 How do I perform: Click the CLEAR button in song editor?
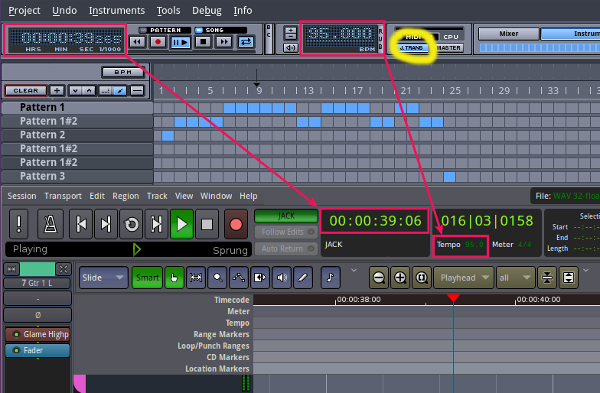(26, 91)
